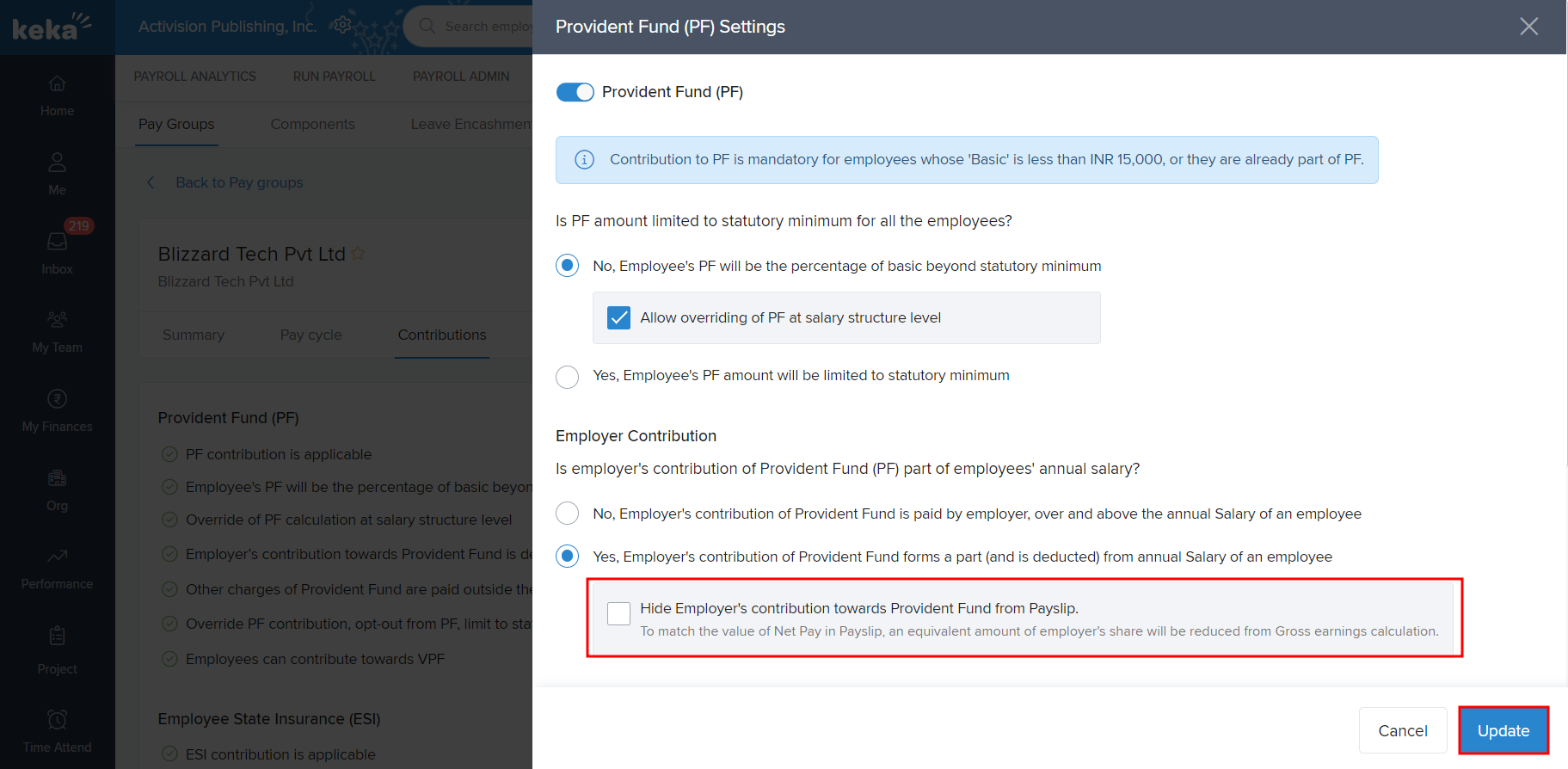Go Back to Pay groups link
The height and width of the screenshot is (769, 1568).
[239, 182]
